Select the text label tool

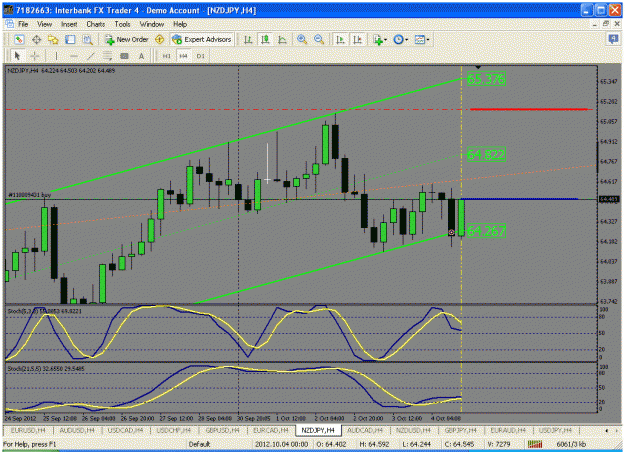(124, 56)
